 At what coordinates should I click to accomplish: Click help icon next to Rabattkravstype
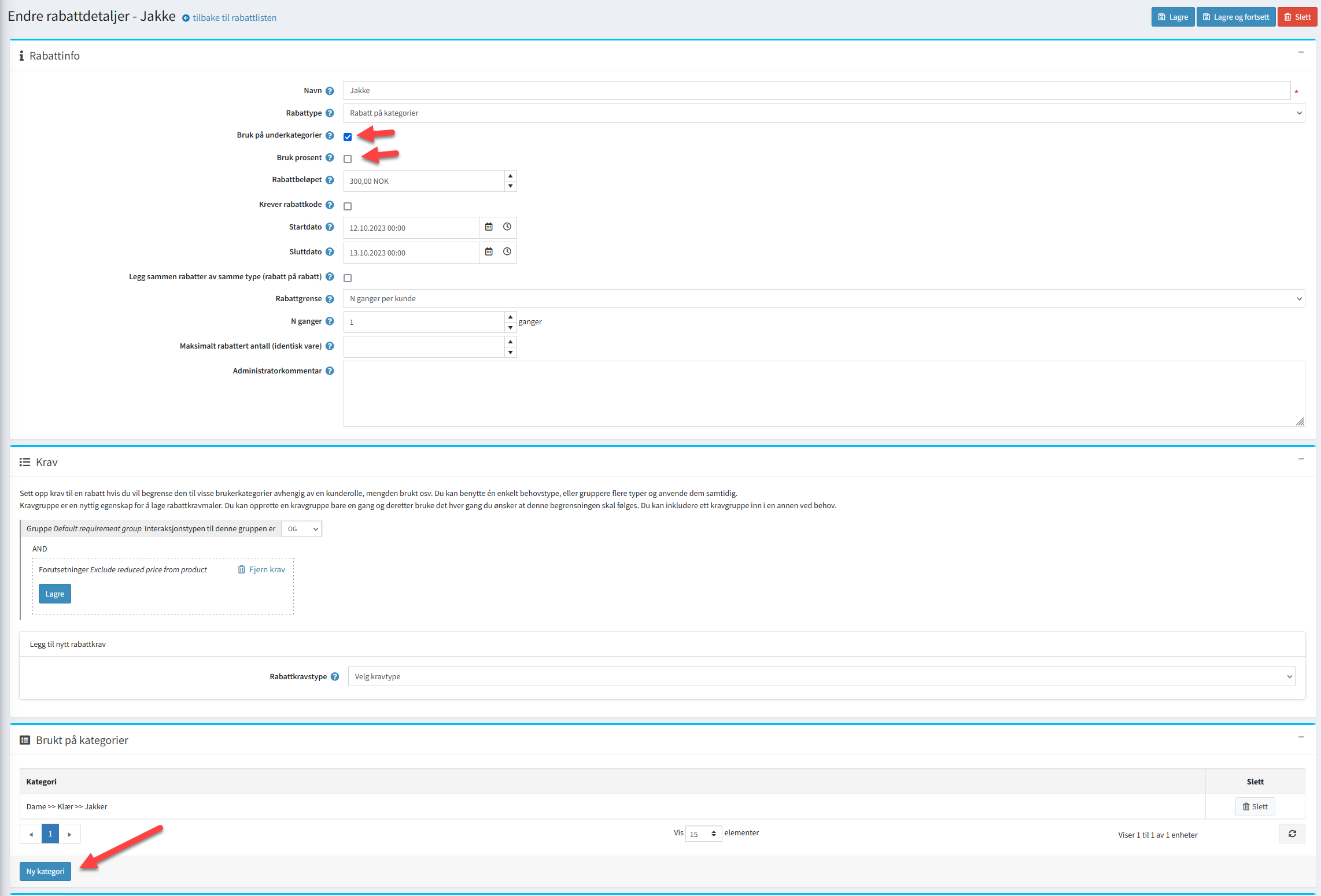pyautogui.click(x=335, y=677)
